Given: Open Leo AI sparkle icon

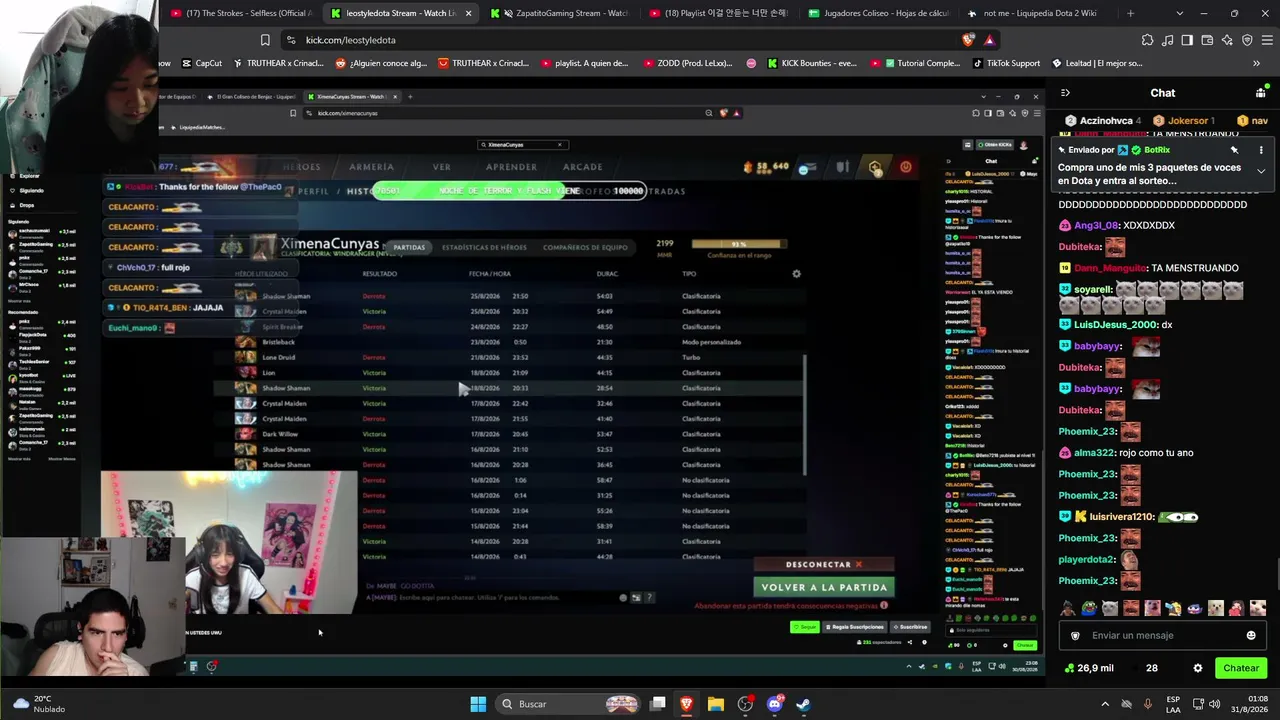Looking at the screenshot, I should (x=1227, y=40).
